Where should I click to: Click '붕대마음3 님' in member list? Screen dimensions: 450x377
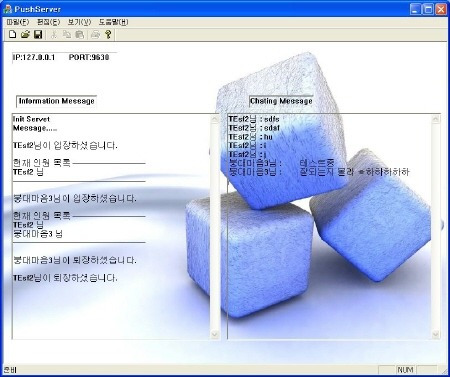[38, 234]
